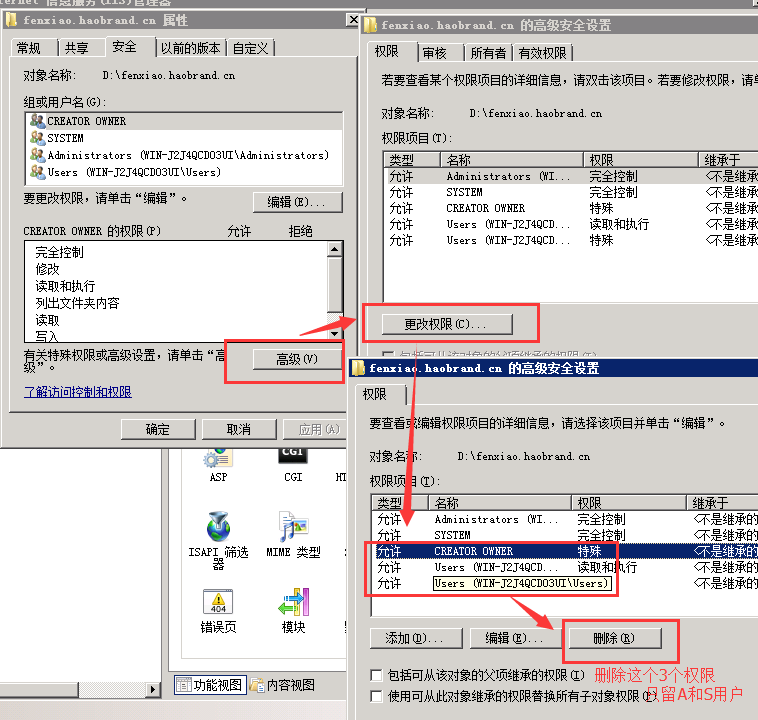Screen dimensions: 758x720
Task: Select Users (WIN-J2J4QCD03UI\Users) in properties list
Action: pyautogui.click(x=184, y=172)
